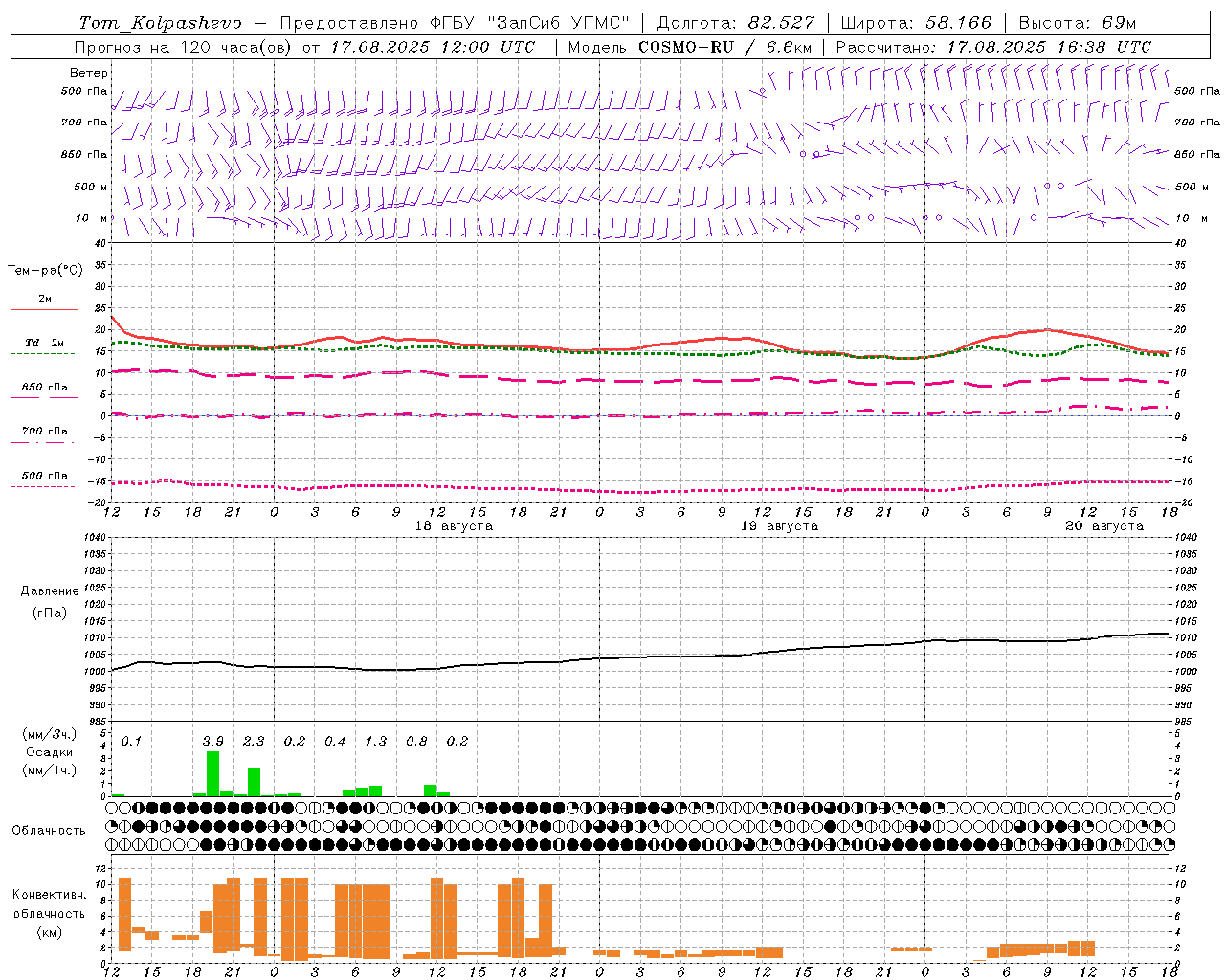
Task: Click the '19 августа' date label
Action: 779,526
